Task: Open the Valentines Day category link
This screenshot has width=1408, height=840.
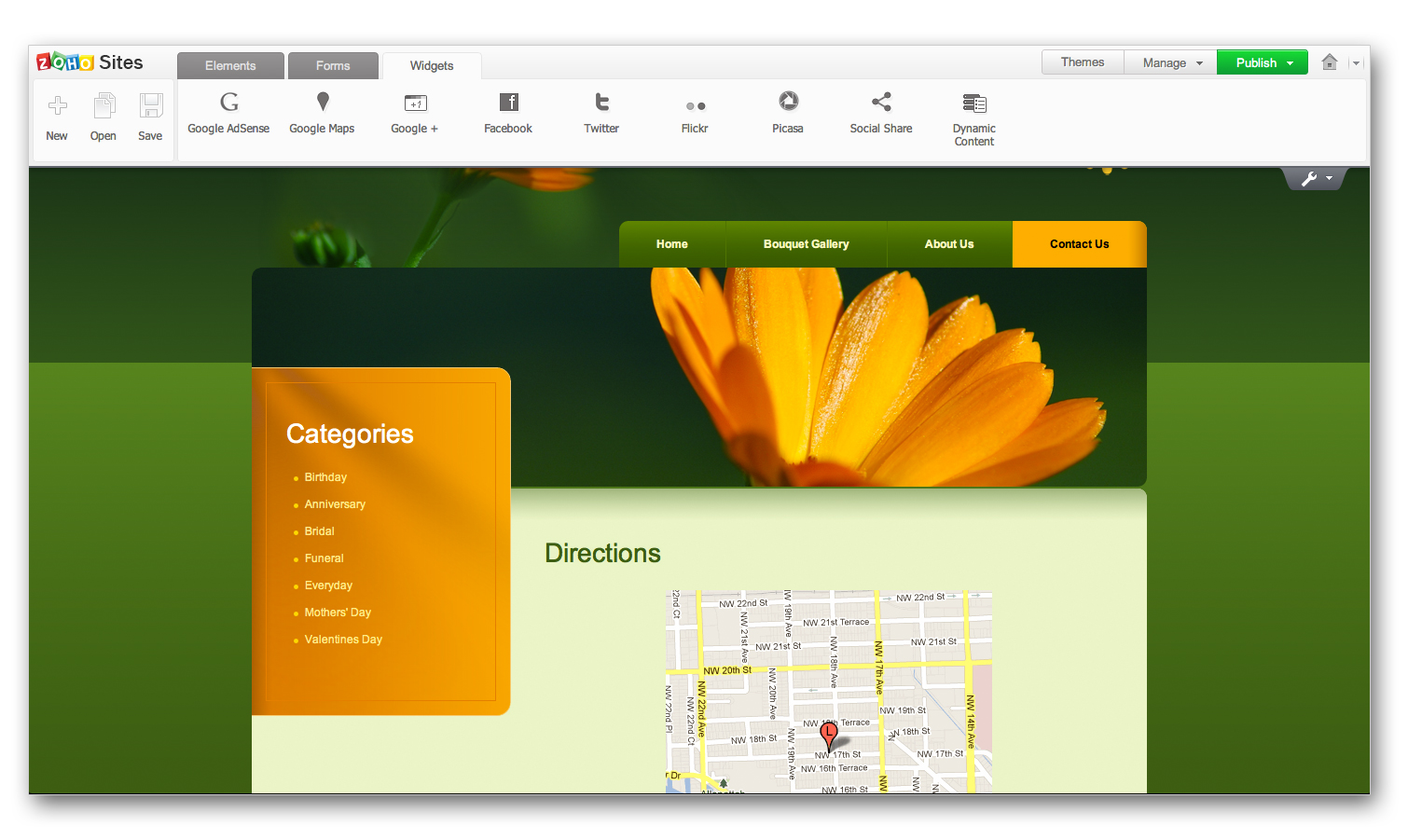Action: click(x=343, y=640)
